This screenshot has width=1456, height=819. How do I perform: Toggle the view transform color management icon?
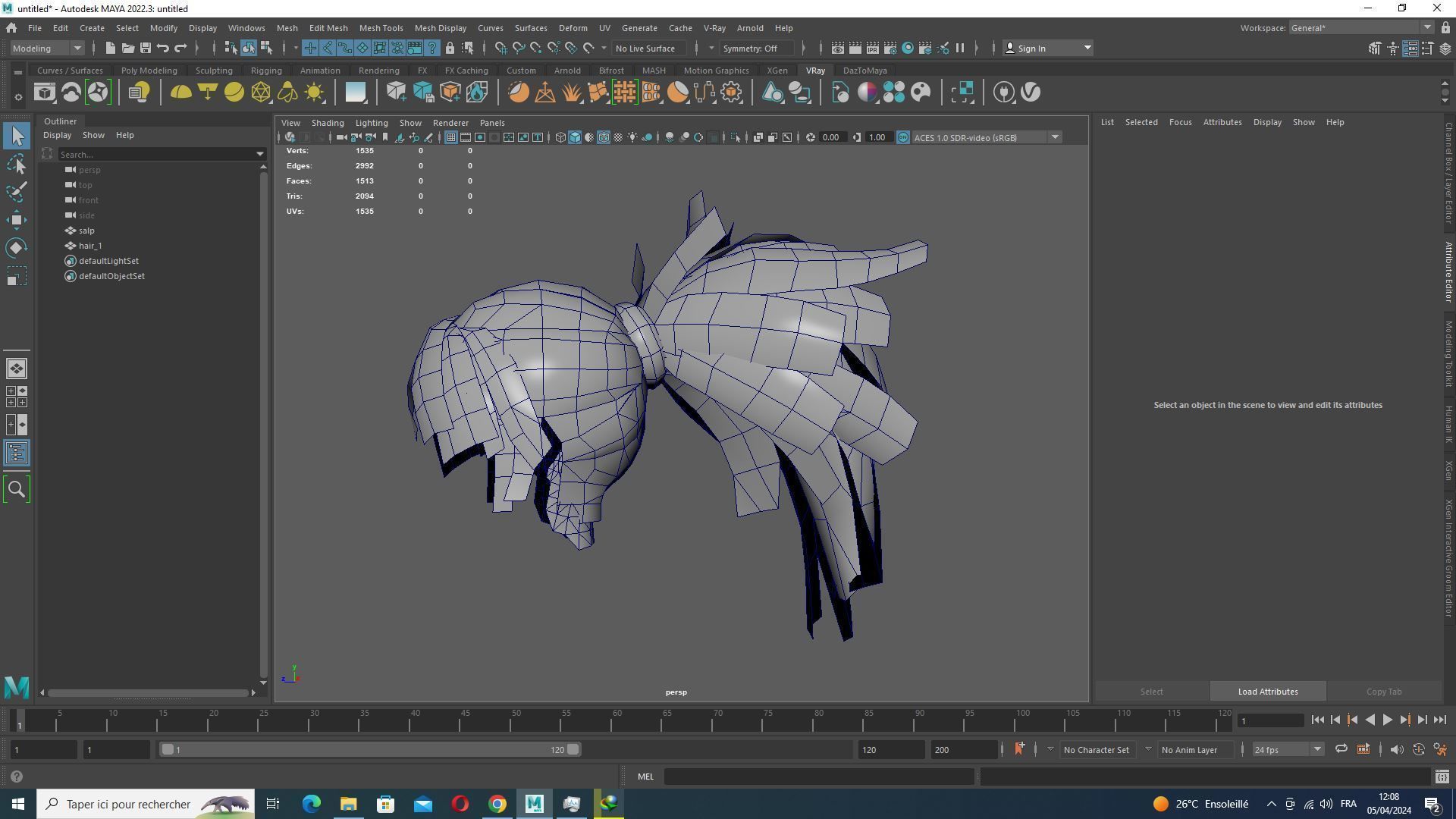[x=902, y=137]
